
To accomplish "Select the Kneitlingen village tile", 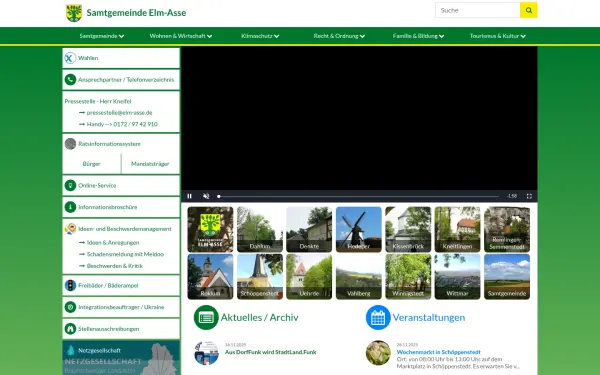I will click(457, 229).
